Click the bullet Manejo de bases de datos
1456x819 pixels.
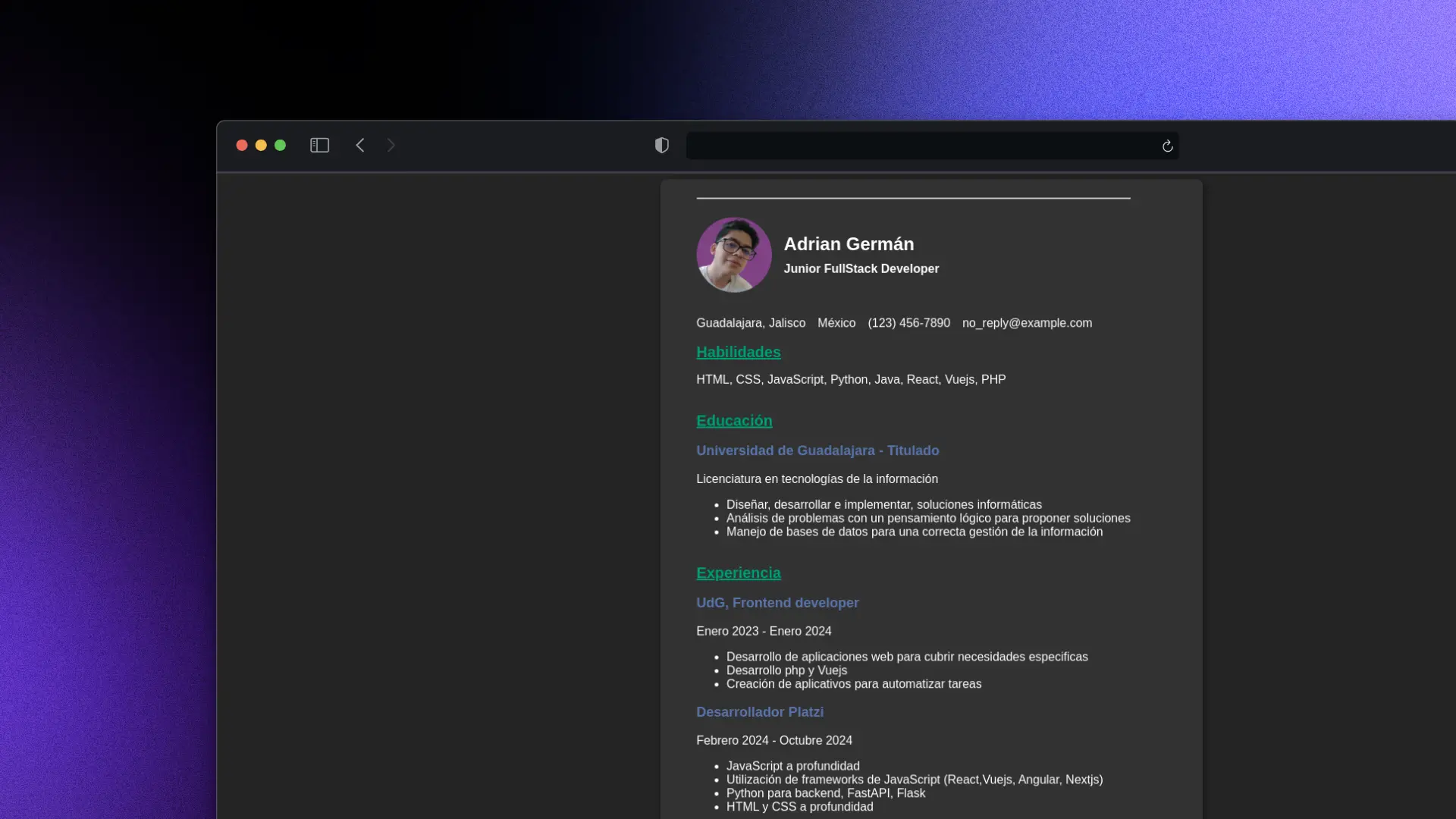pos(915,532)
